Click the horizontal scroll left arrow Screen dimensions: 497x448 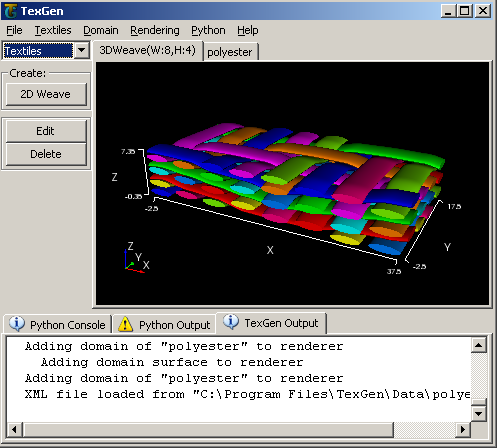click(14, 429)
